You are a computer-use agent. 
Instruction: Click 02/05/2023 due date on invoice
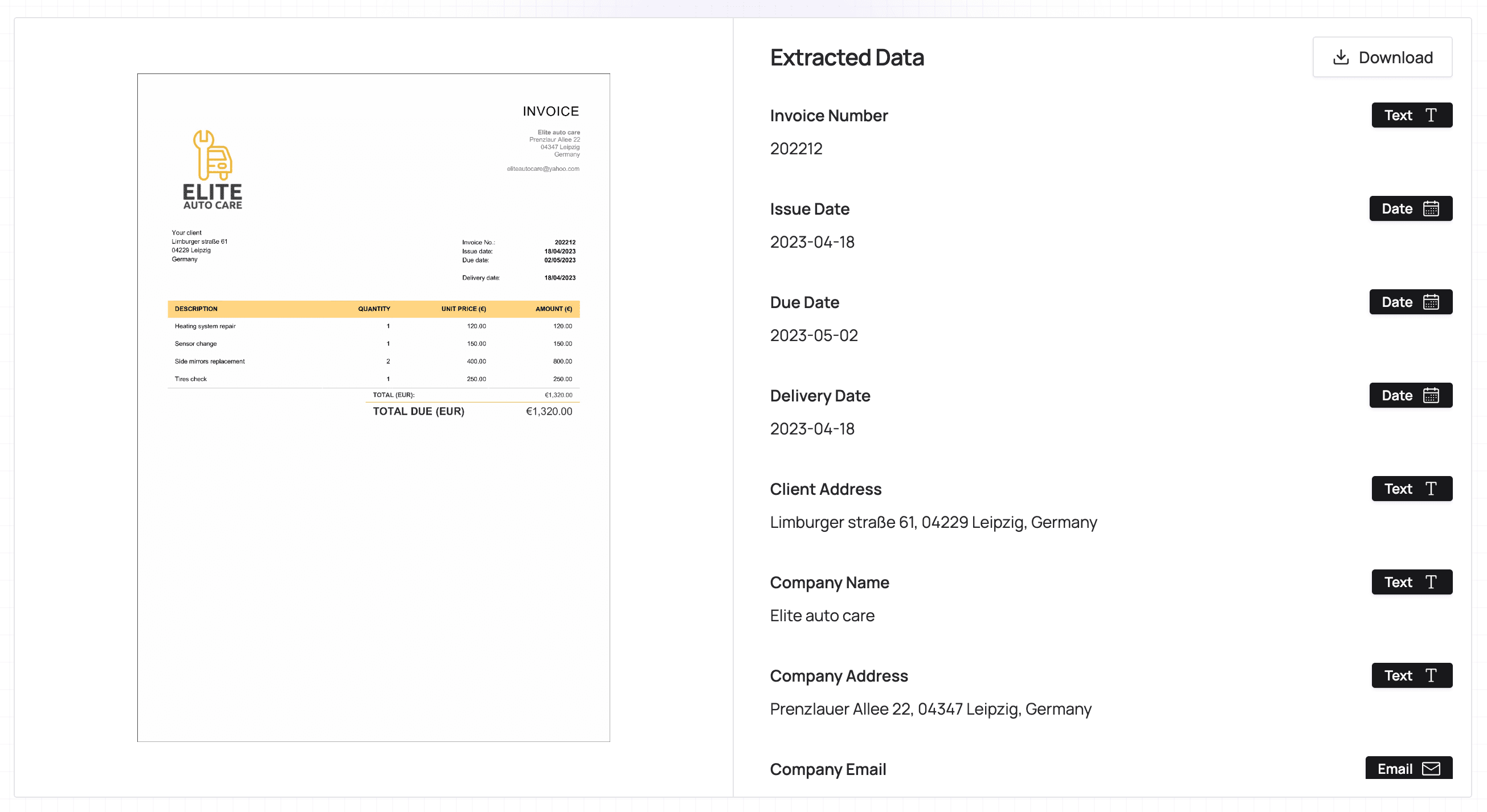click(x=559, y=261)
